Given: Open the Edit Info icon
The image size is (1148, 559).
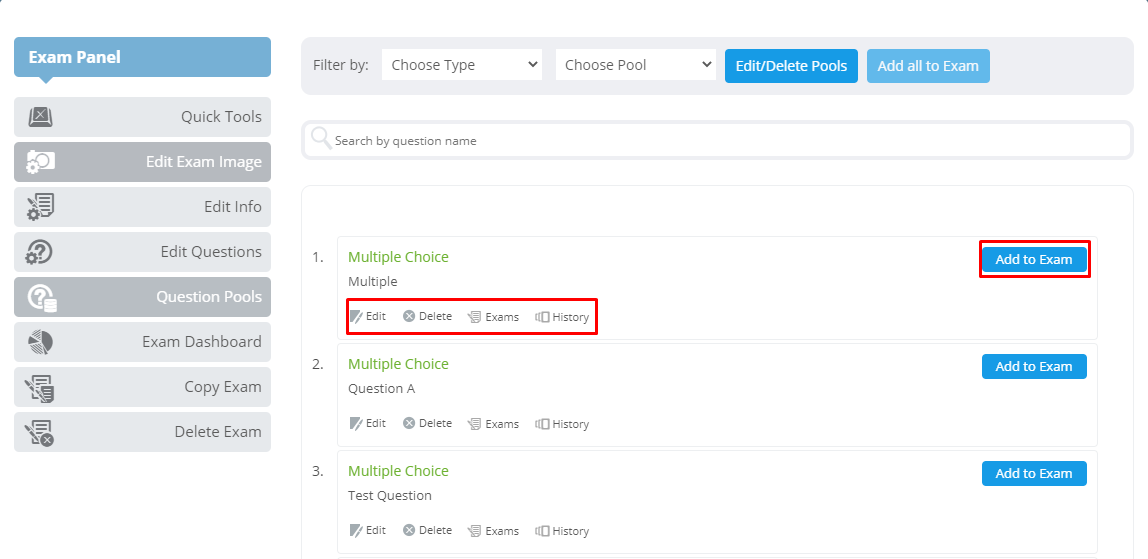Looking at the screenshot, I should click(40, 207).
